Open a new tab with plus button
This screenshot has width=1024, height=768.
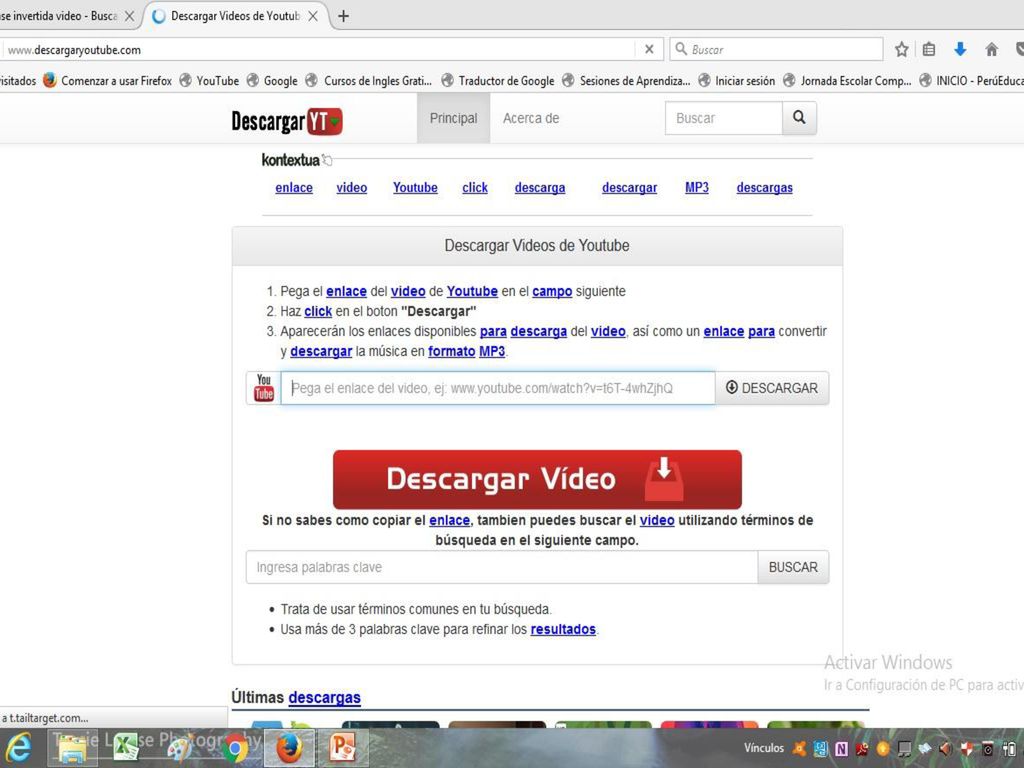click(x=344, y=16)
